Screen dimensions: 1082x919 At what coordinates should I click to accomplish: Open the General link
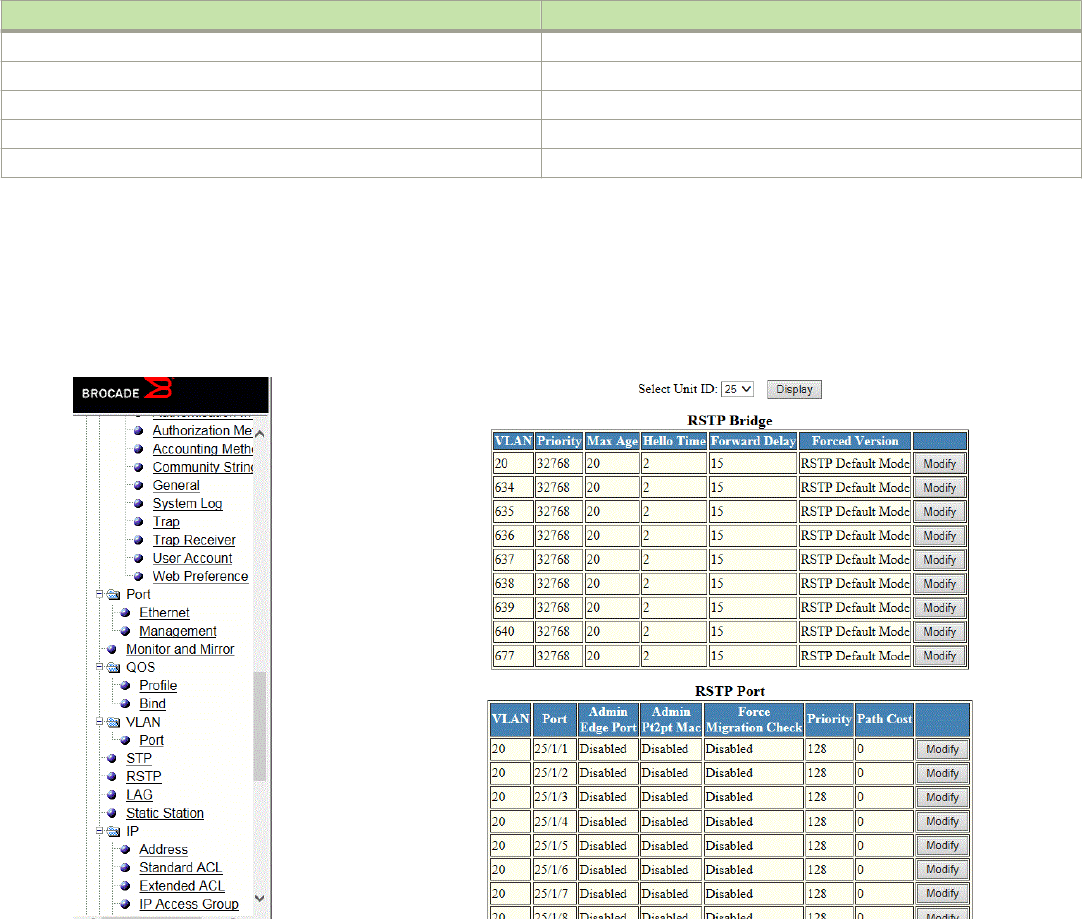pyautogui.click(x=176, y=486)
